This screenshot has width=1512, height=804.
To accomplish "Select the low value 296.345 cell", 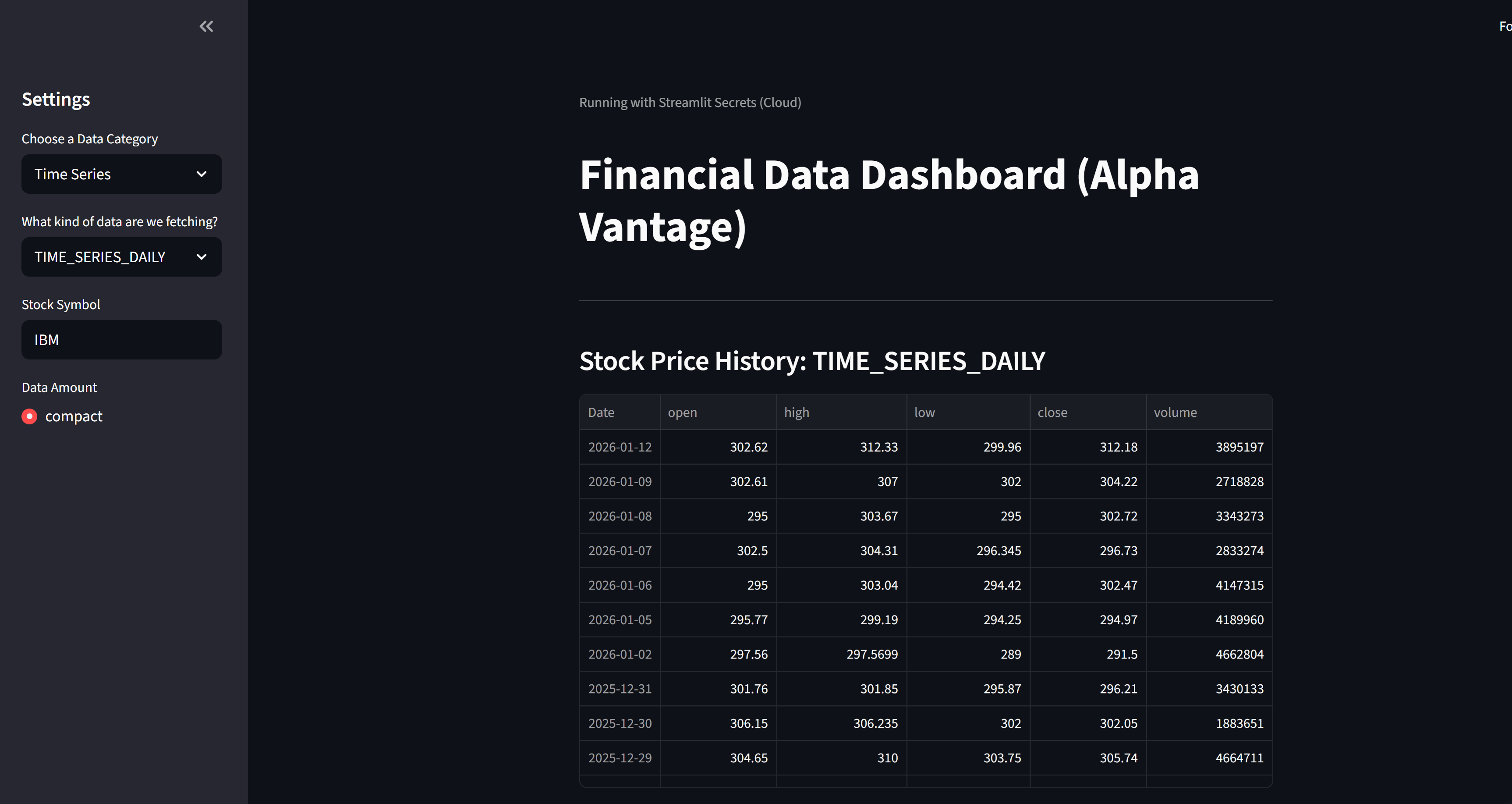I will 968,551.
